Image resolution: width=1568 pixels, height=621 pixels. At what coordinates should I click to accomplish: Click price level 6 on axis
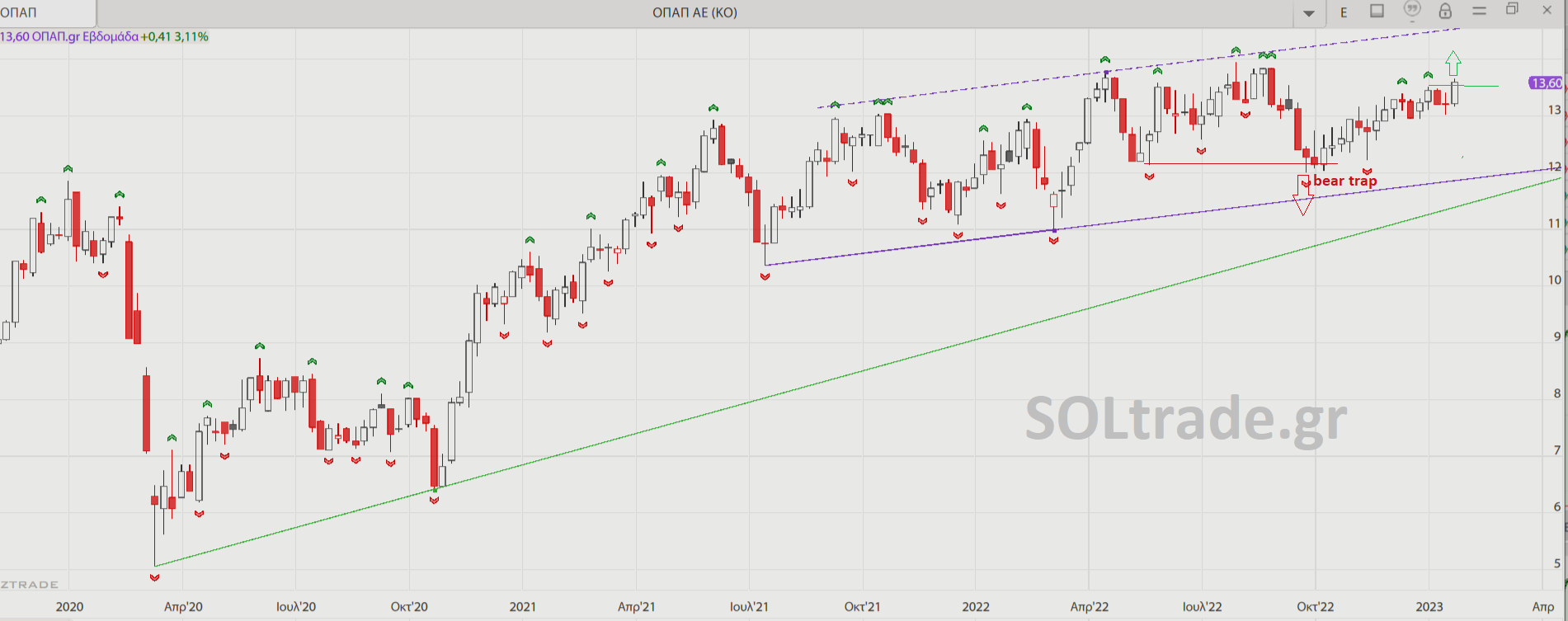1557,506
